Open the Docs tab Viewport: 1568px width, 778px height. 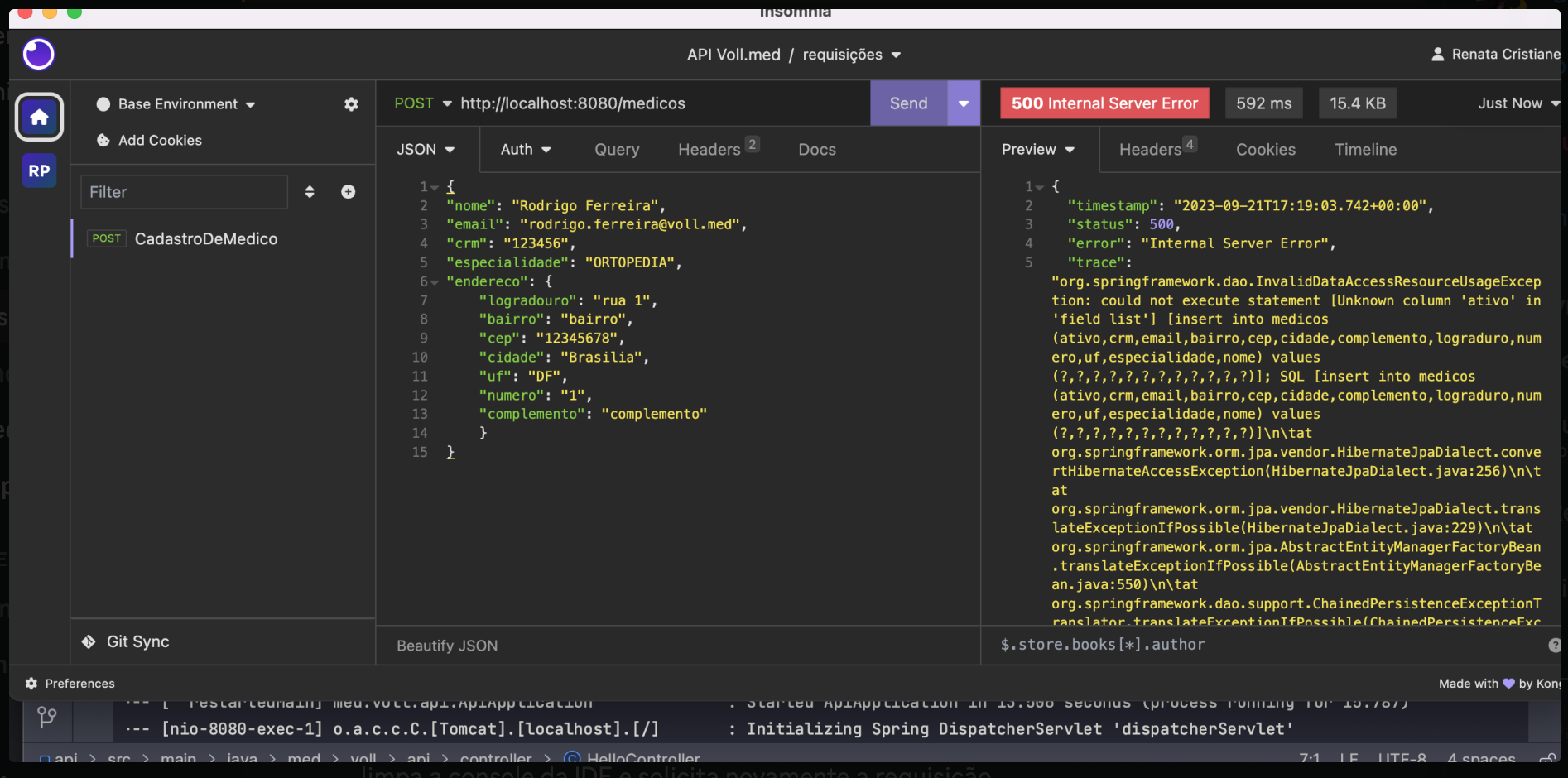coord(817,150)
